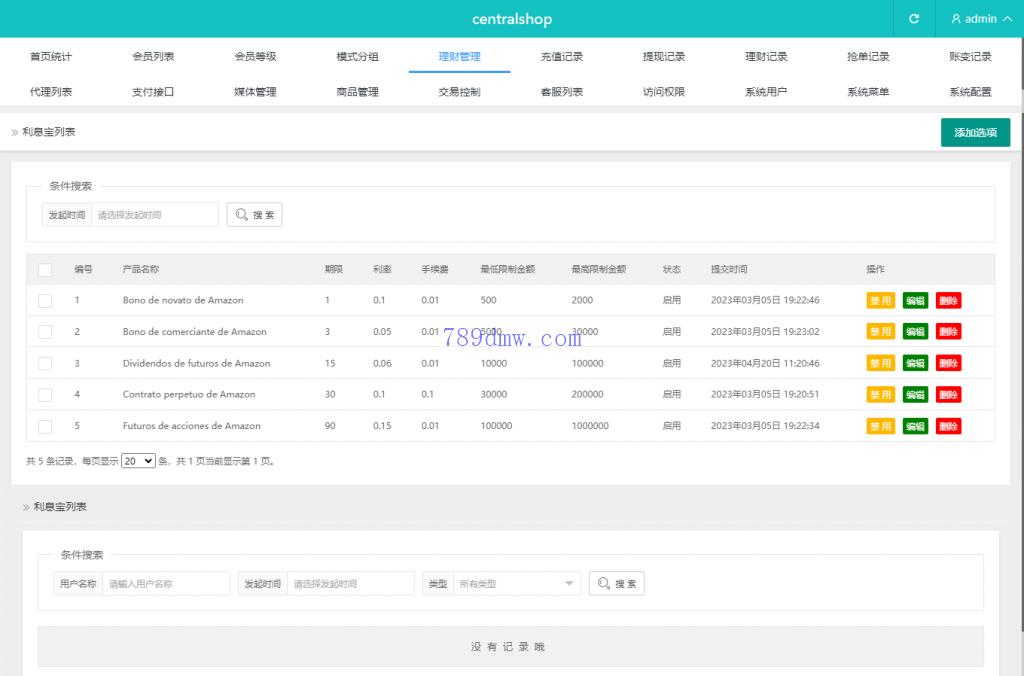This screenshot has height=676, width=1024.
Task: Disable the Bono de novato de Amazon product
Action: 880,300
